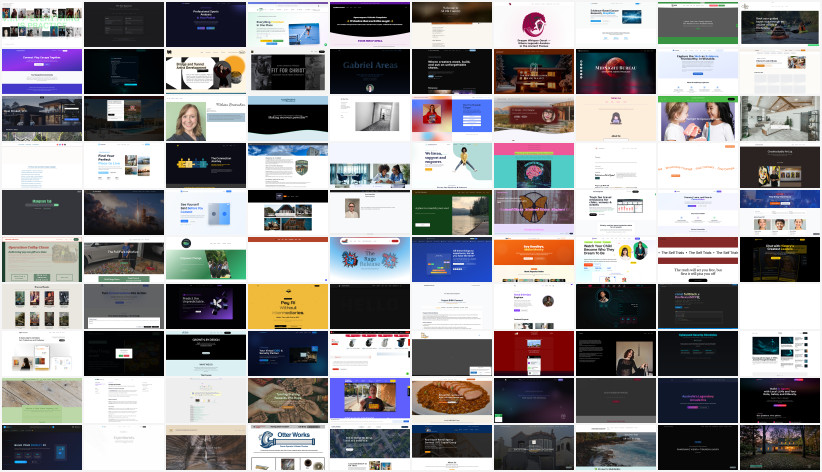The image size is (822, 472).
Task: Select the smiling woman portrait thumbnail
Action: tap(206, 119)
